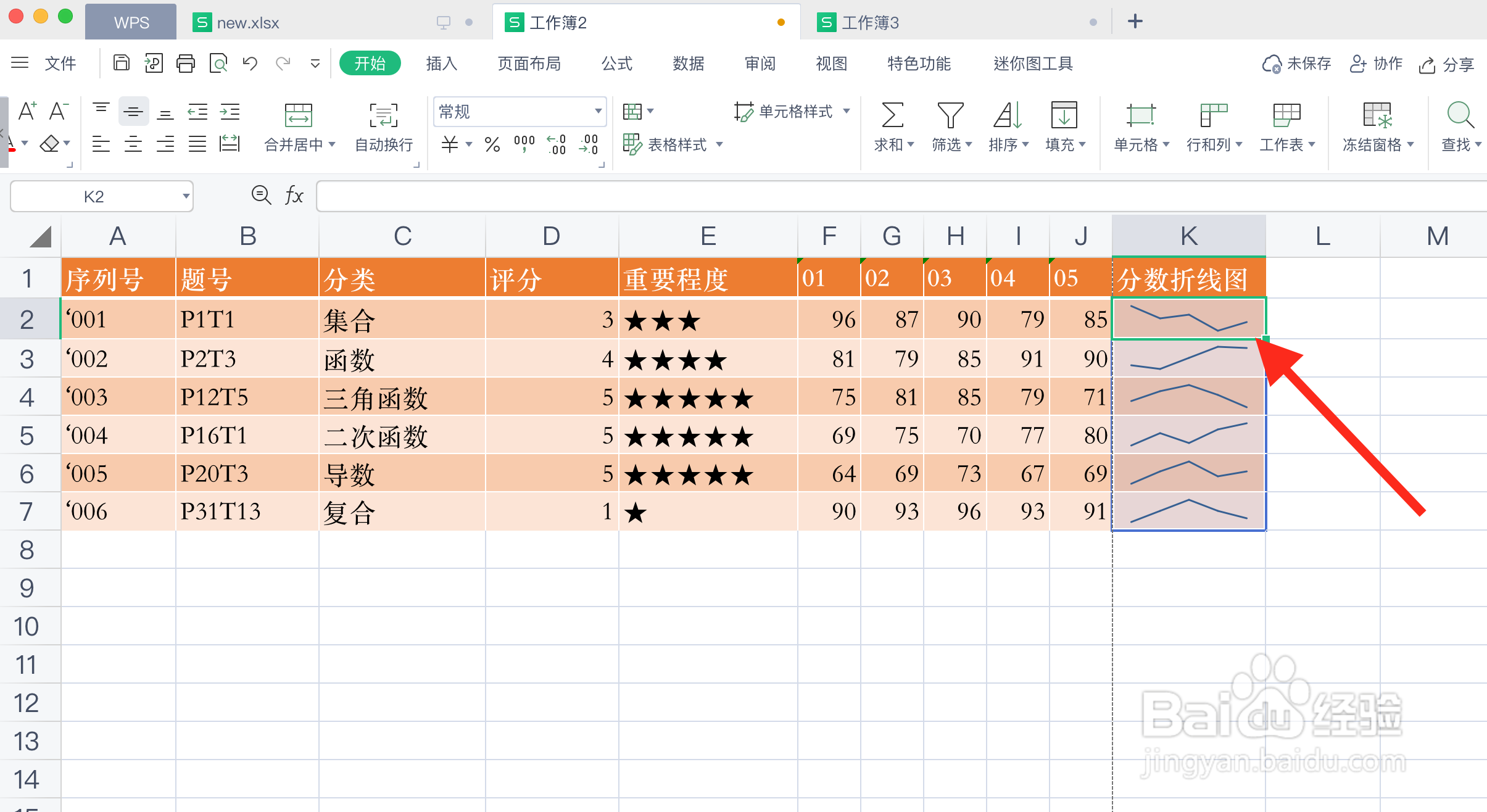The width and height of the screenshot is (1487, 812).
Task: Click the Find (查找) magnifier icon
Action: pos(1460,115)
